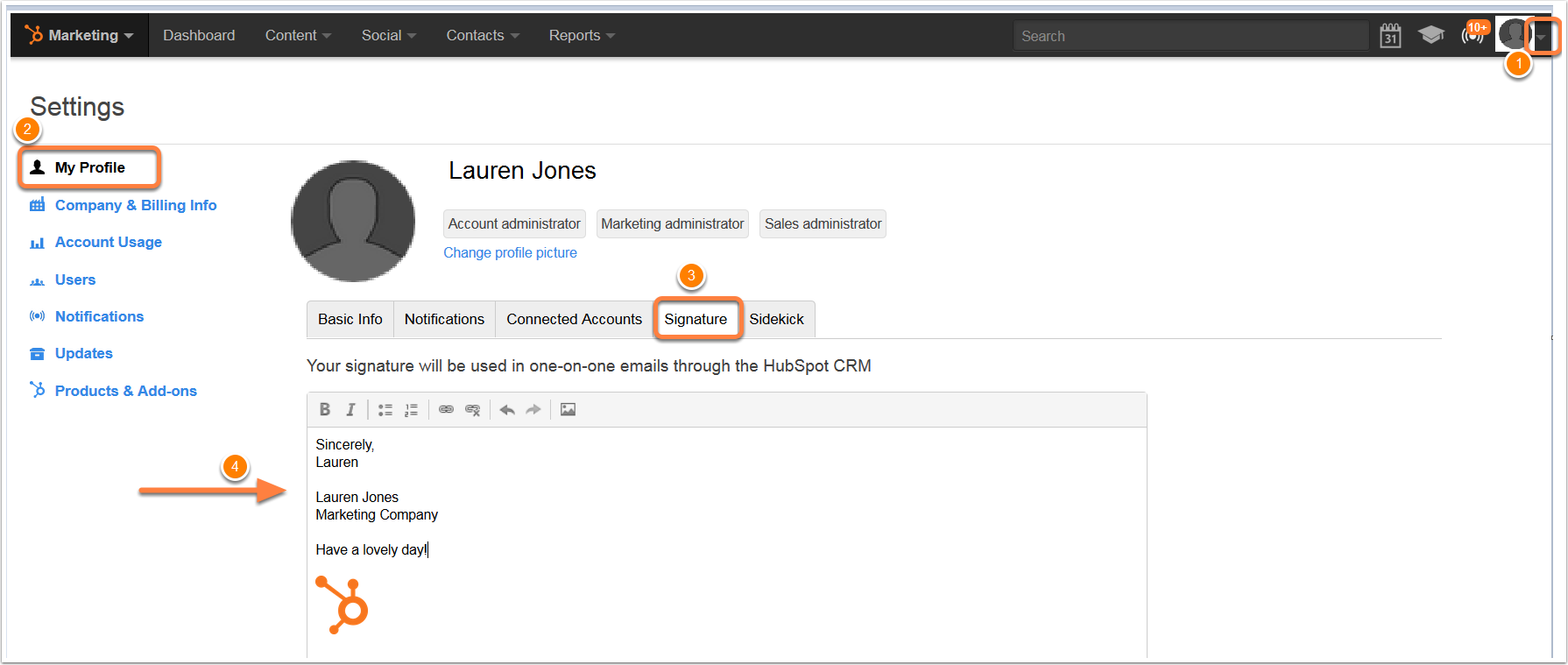Open the Sidekick tab
This screenshot has width=1568, height=665.
point(776,319)
